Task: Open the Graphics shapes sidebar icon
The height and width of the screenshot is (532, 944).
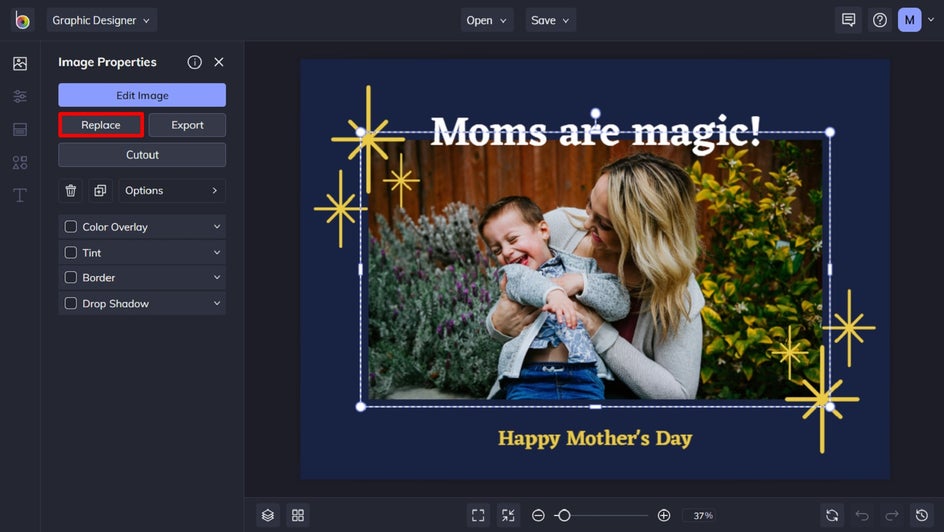Action: coord(20,162)
